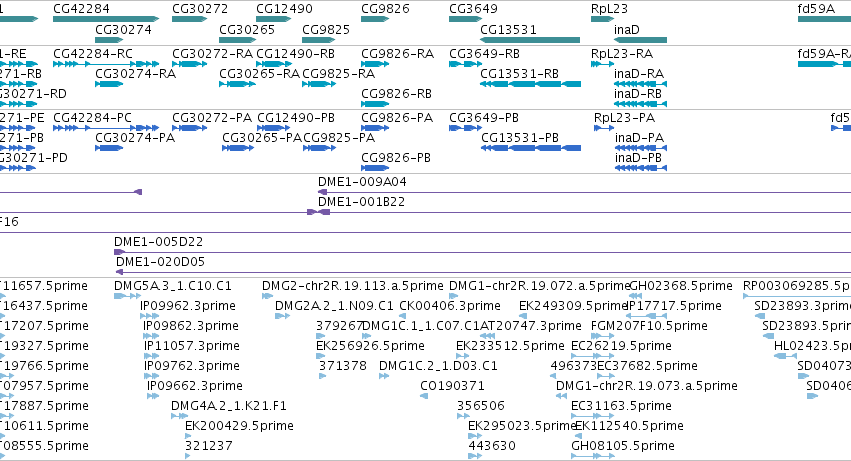The height and width of the screenshot is (461, 851).
Task: Select EST 443630 label
Action: tap(492, 446)
